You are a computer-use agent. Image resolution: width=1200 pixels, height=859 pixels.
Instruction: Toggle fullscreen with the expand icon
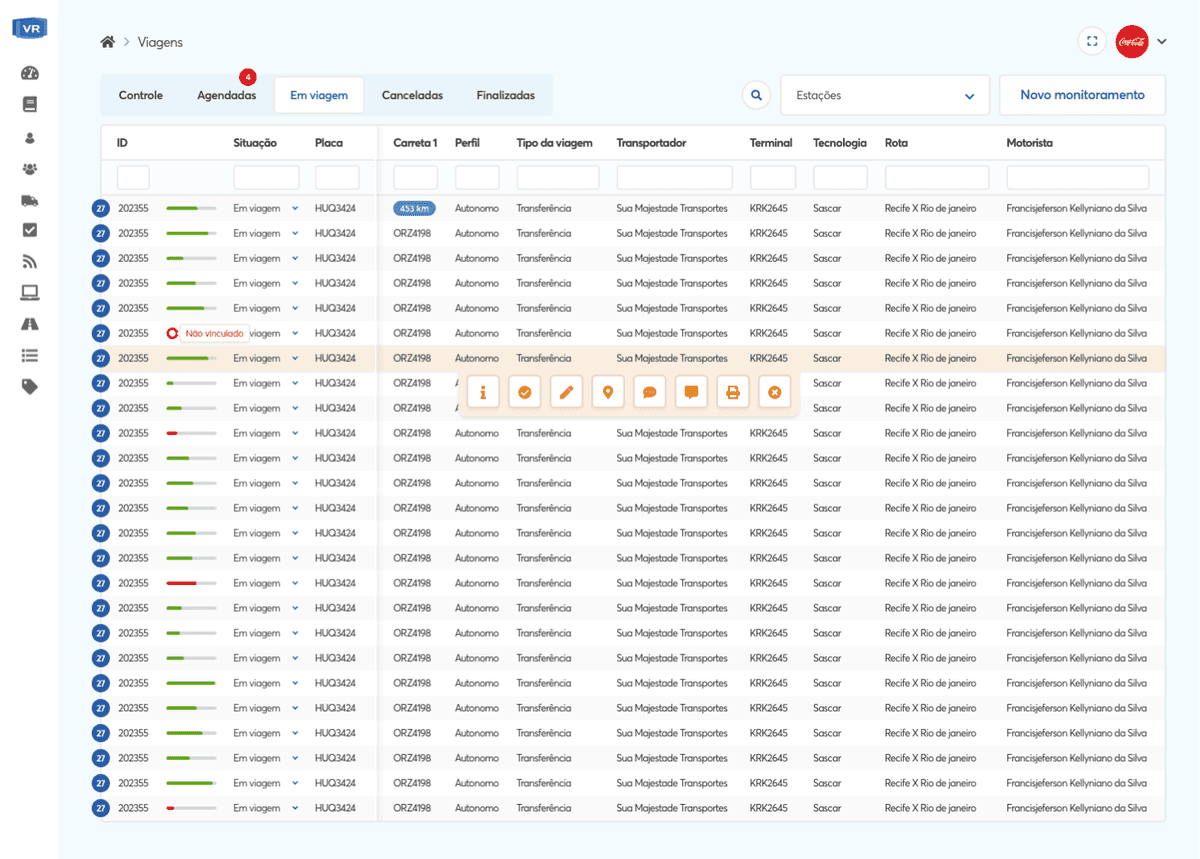pos(1092,42)
